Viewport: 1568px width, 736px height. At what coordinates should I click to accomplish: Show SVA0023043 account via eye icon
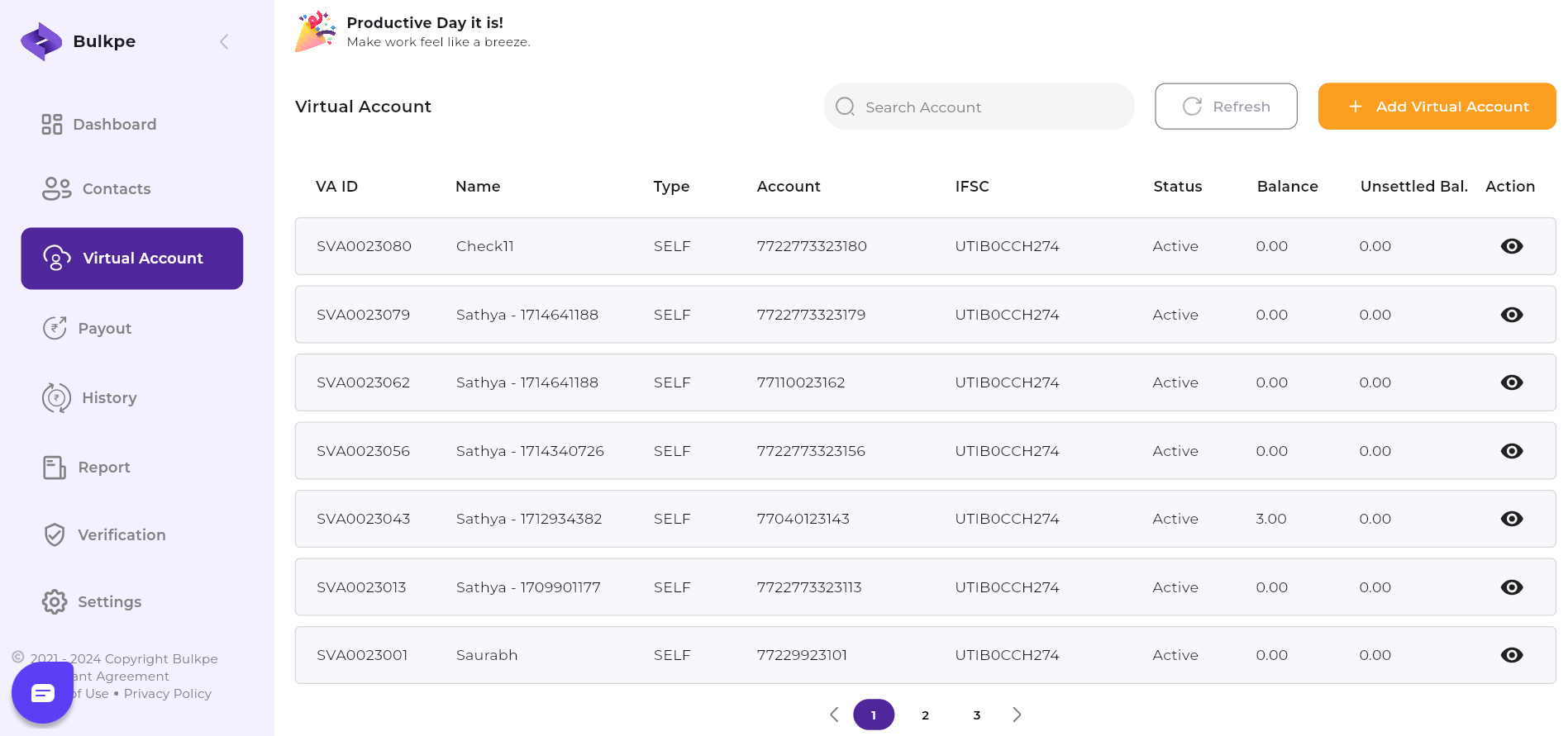coord(1511,519)
